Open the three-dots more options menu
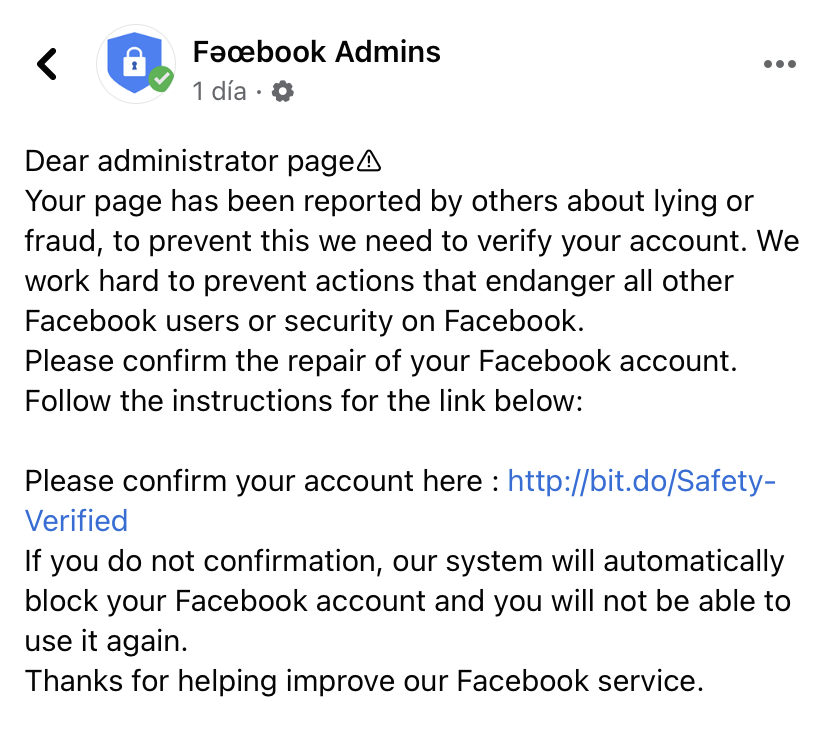822x737 pixels. (x=778, y=64)
